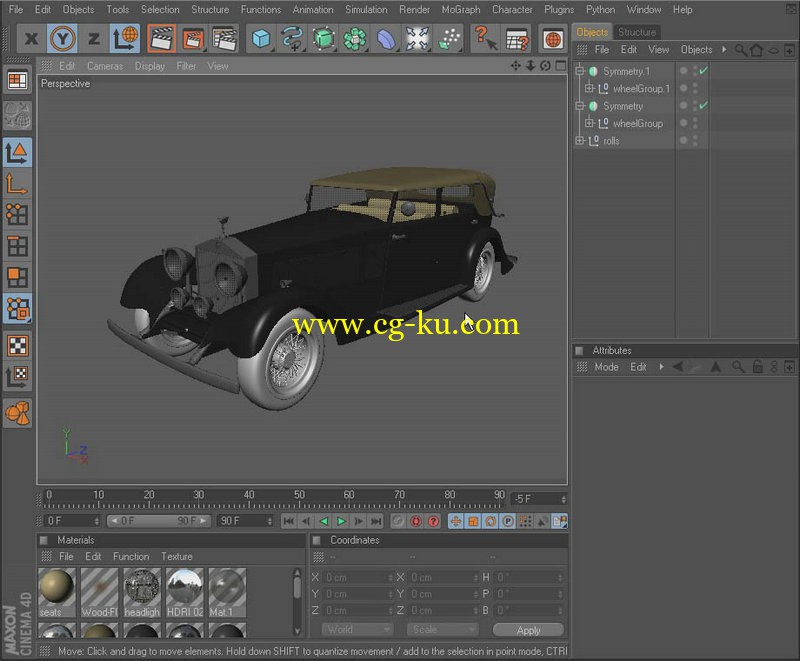Open layout switcher icon at sidebar top
The image size is (800, 661).
(17, 81)
